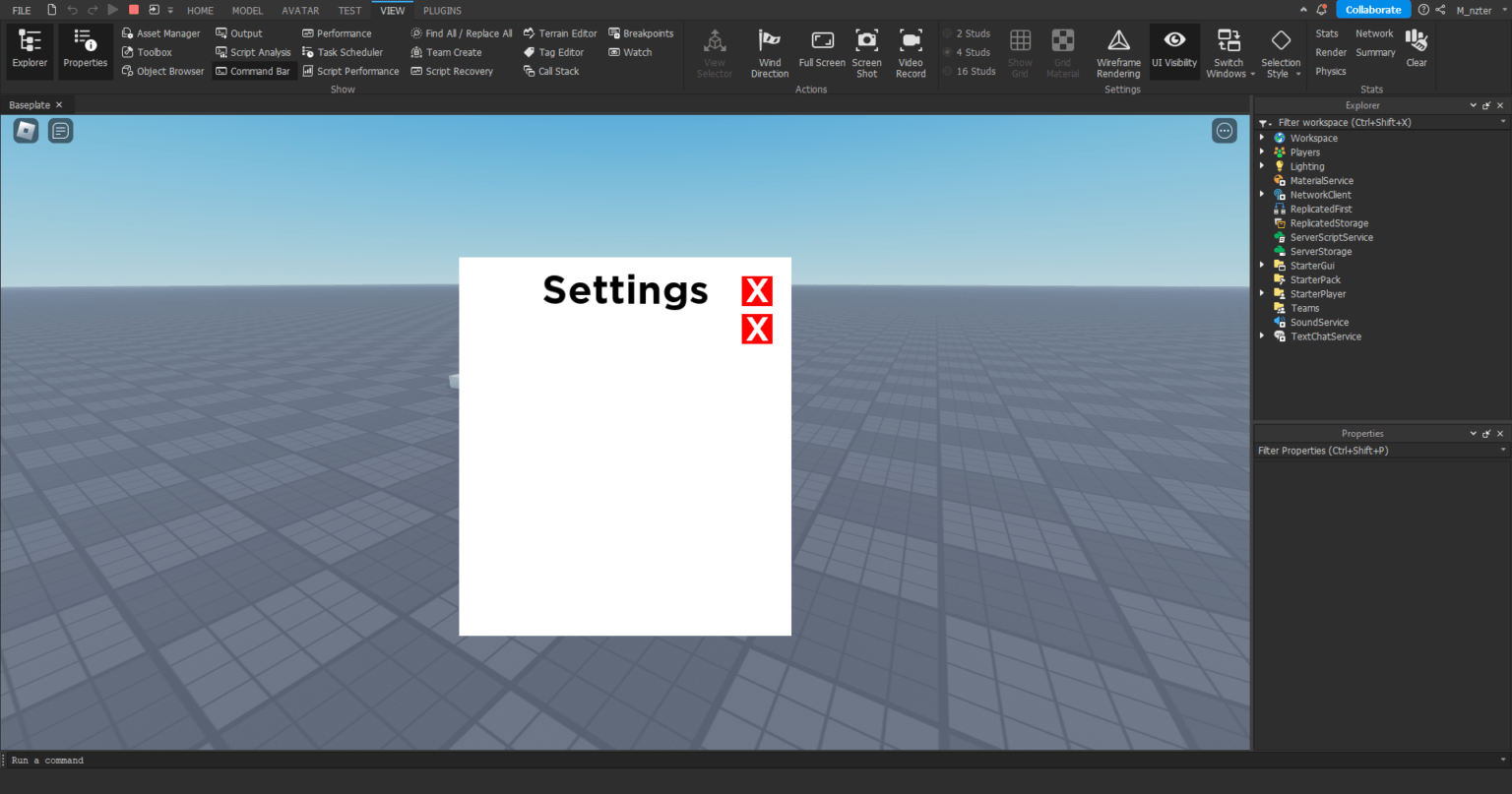Start a Video Record capture
This screenshot has height=794, width=1512.
coord(911,51)
